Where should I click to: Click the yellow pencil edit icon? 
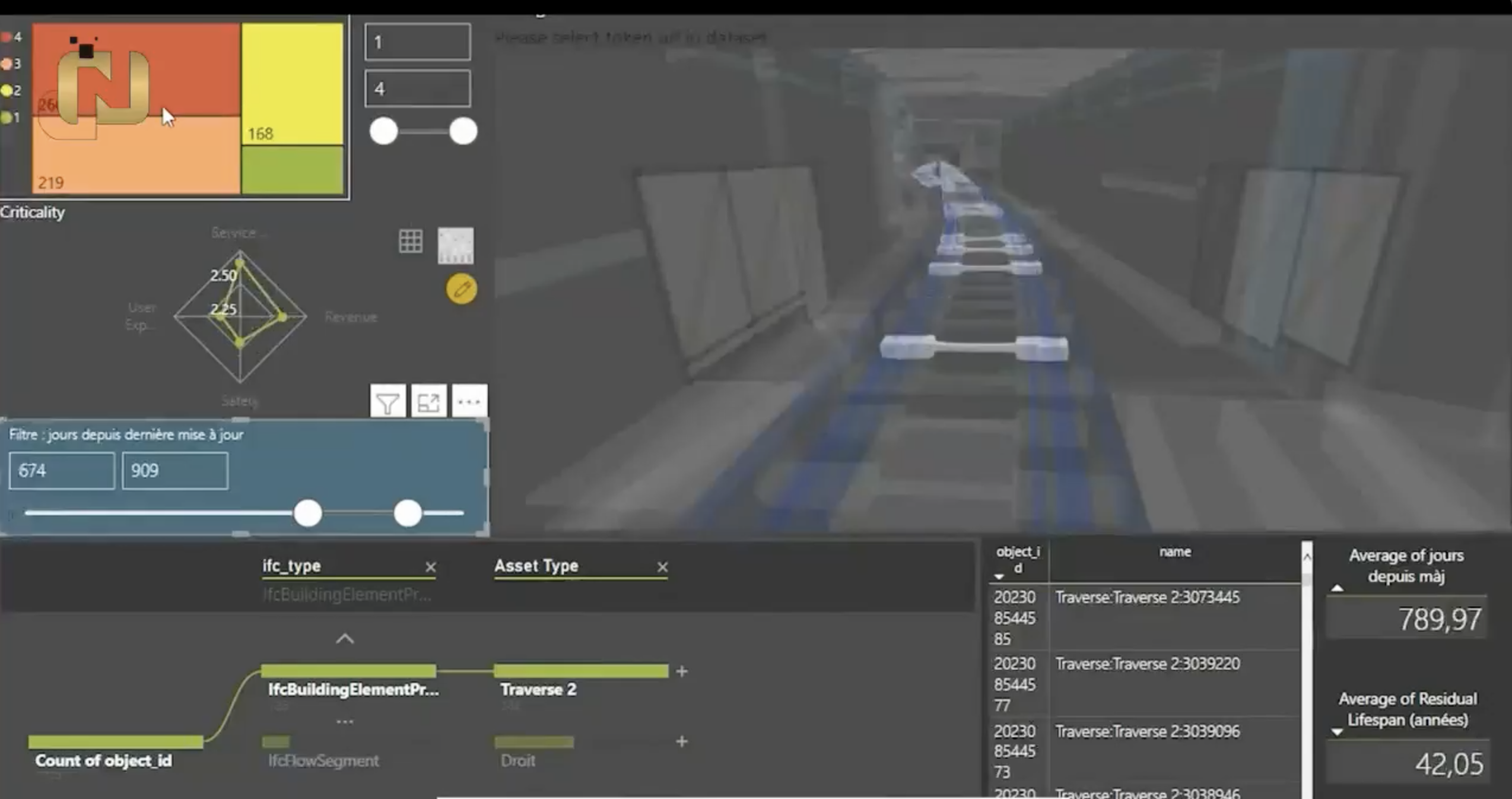click(461, 290)
